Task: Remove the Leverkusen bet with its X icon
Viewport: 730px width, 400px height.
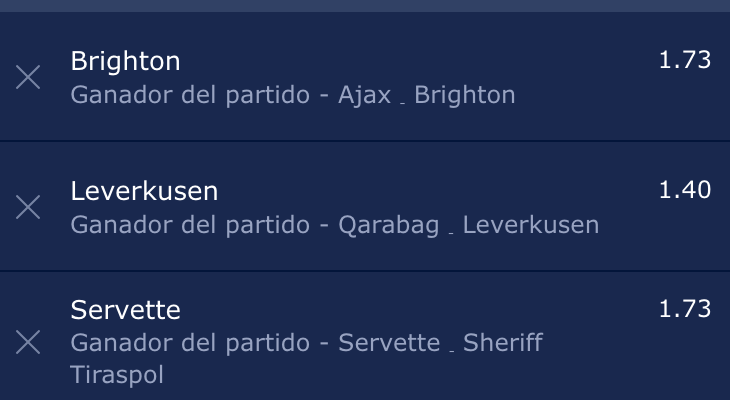Action: pyautogui.click(x=28, y=207)
